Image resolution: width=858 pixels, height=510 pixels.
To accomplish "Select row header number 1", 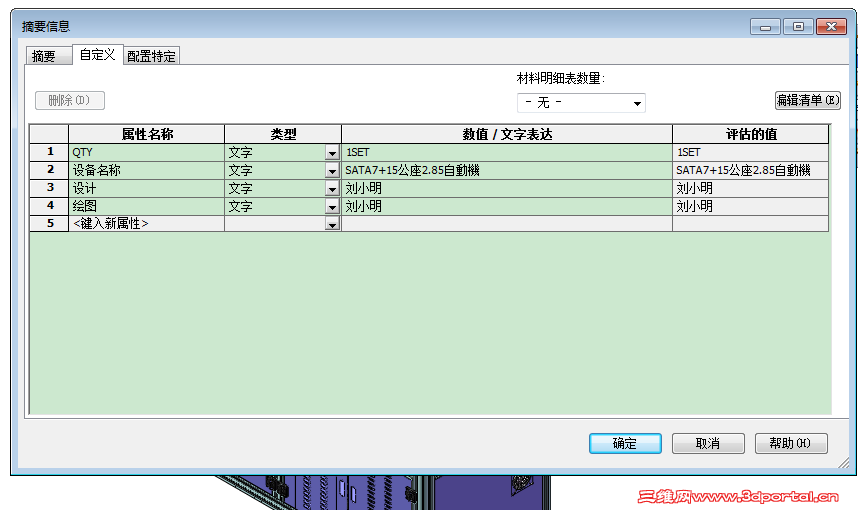I will 49,153.
